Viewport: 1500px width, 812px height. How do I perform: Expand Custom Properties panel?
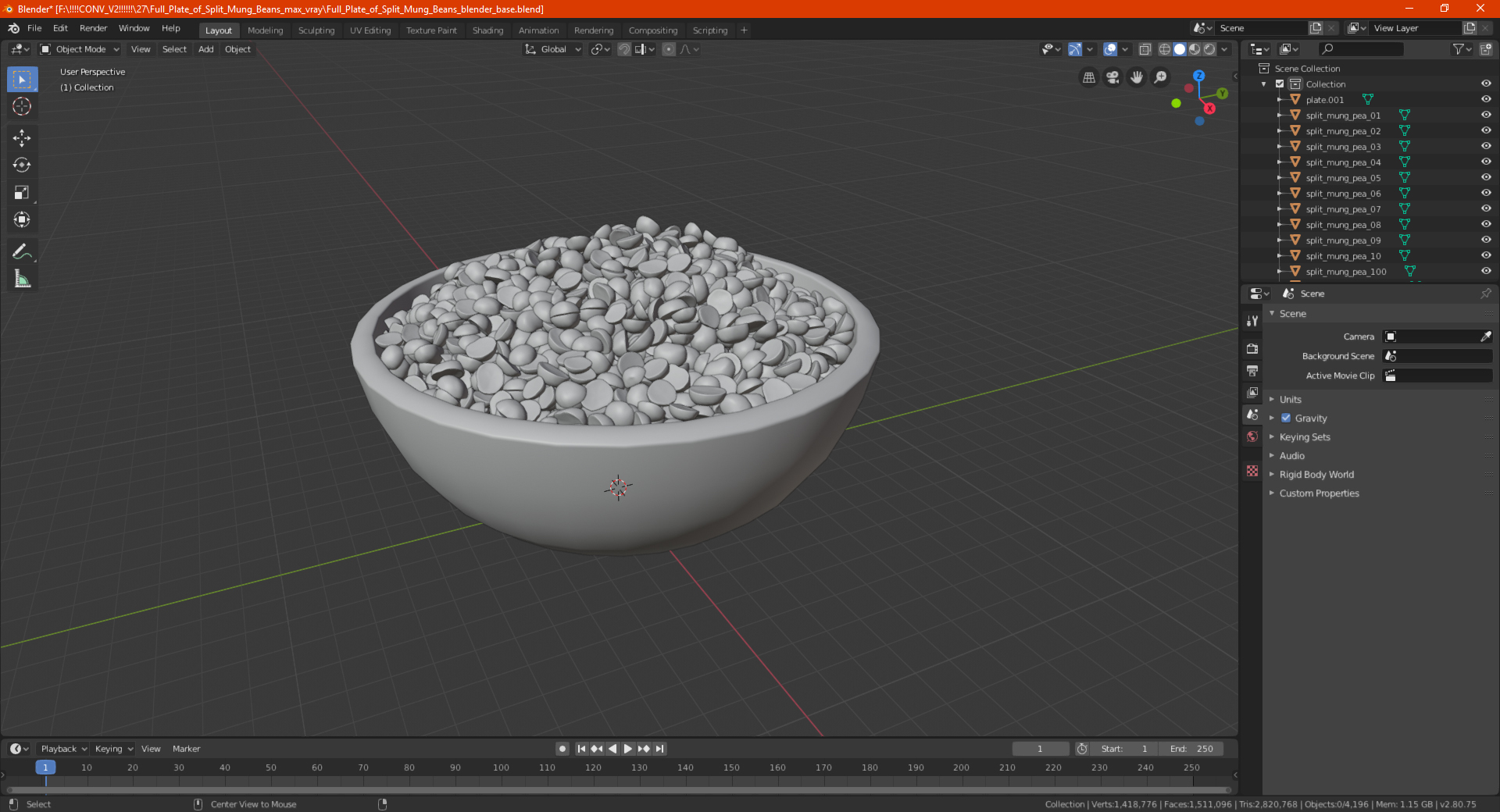[1319, 493]
